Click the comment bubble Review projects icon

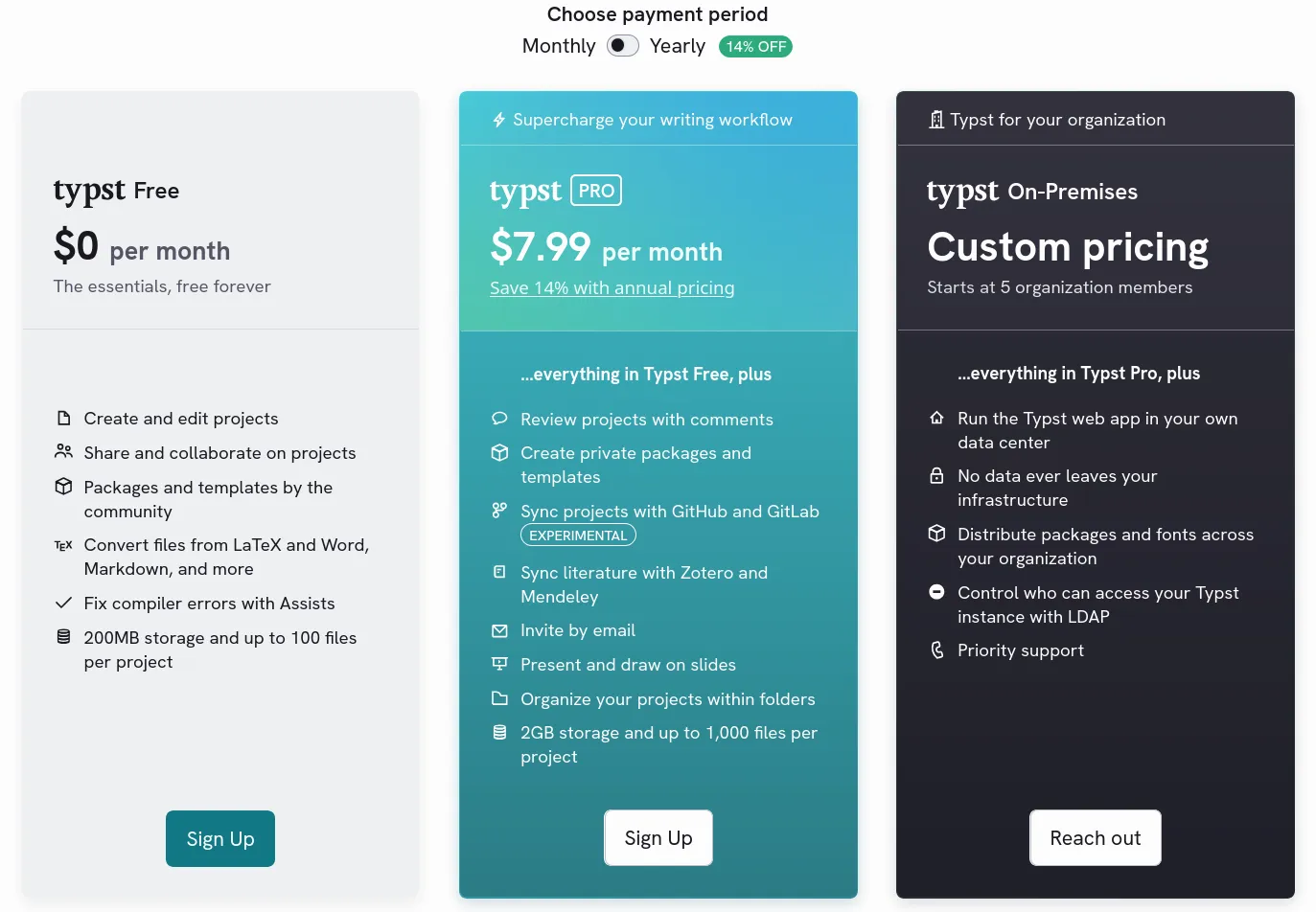499,419
